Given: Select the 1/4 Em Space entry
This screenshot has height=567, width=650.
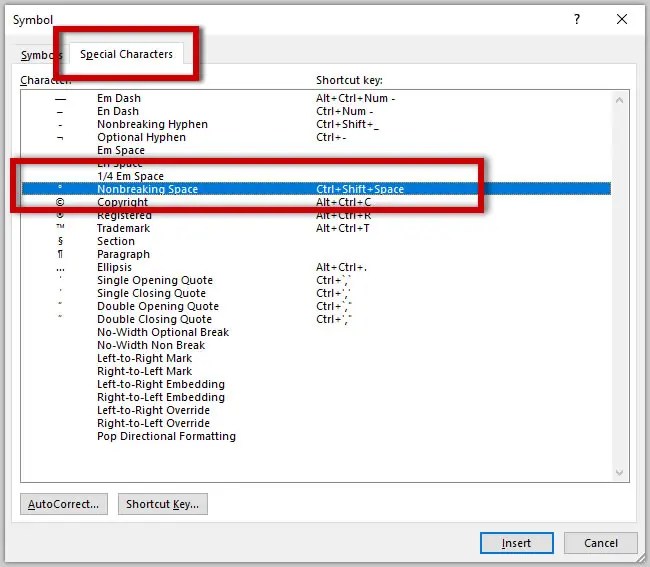Looking at the screenshot, I should 316,176.
